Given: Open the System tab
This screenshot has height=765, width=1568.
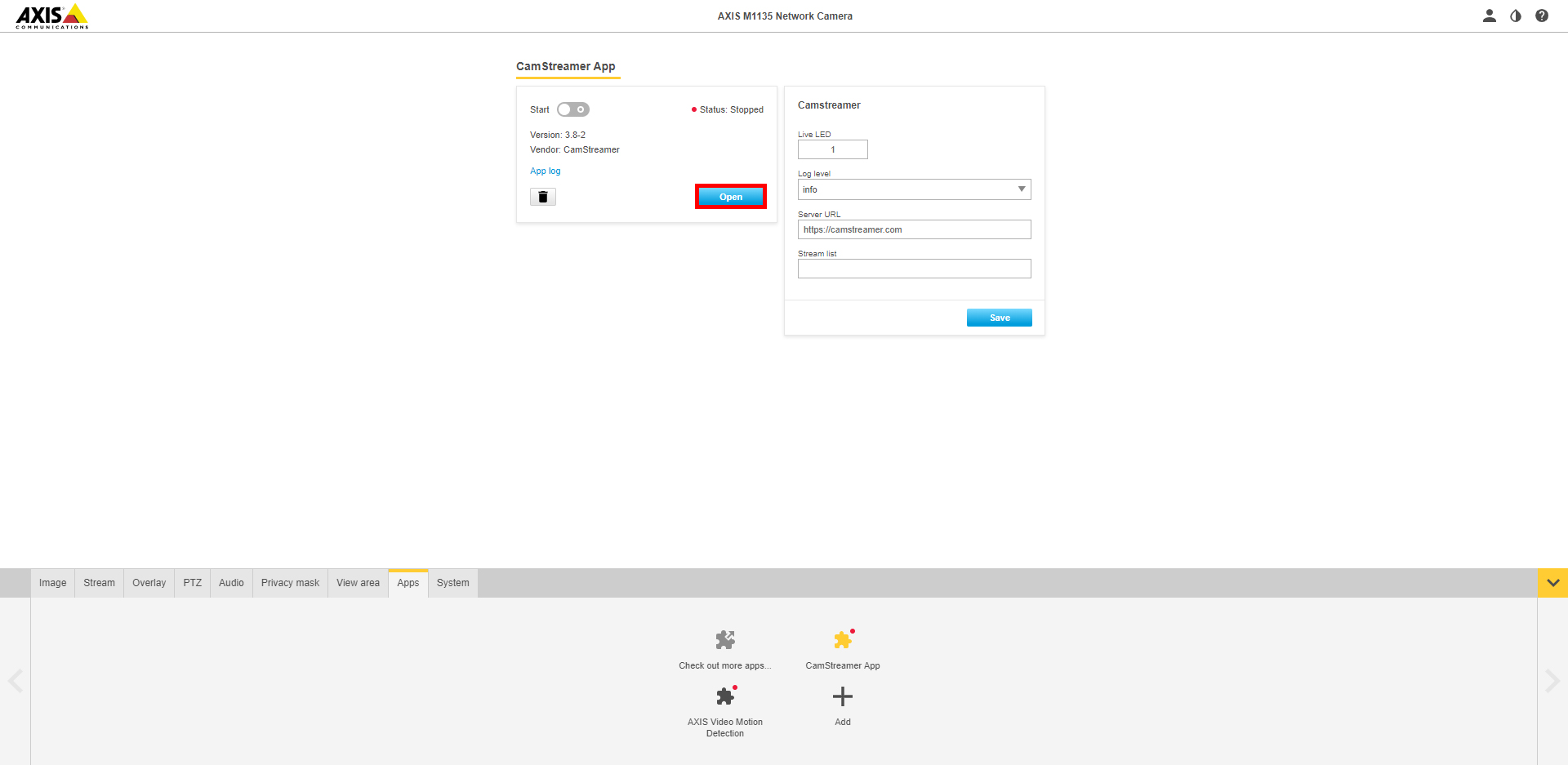Looking at the screenshot, I should coord(452,583).
